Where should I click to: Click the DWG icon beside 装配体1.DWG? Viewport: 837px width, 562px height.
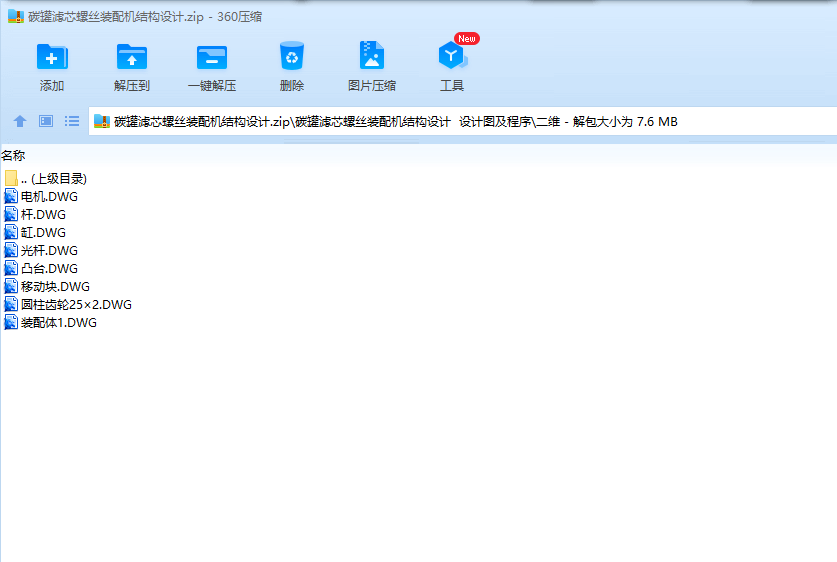[x=11, y=323]
